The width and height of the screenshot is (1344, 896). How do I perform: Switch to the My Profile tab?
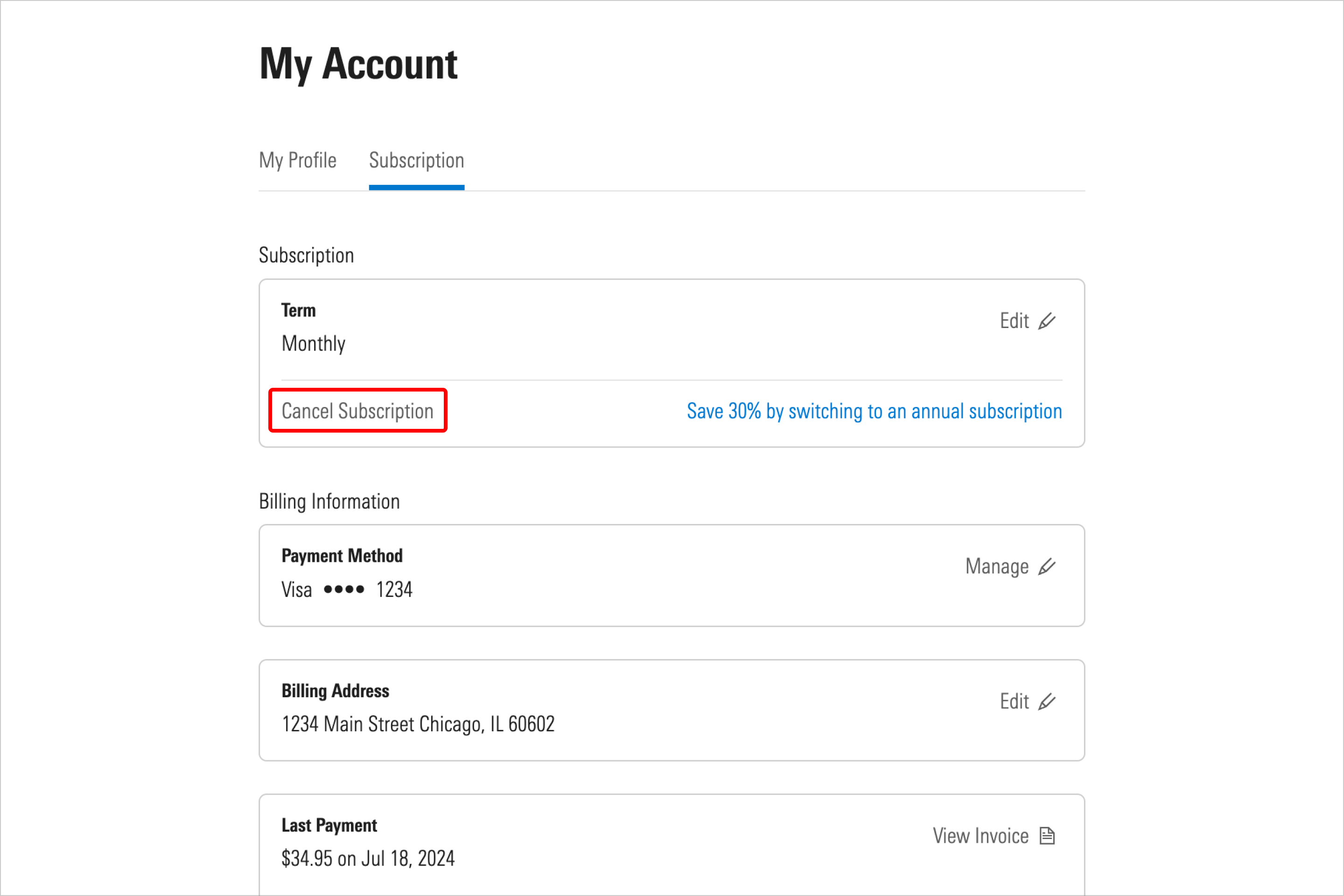click(x=298, y=161)
